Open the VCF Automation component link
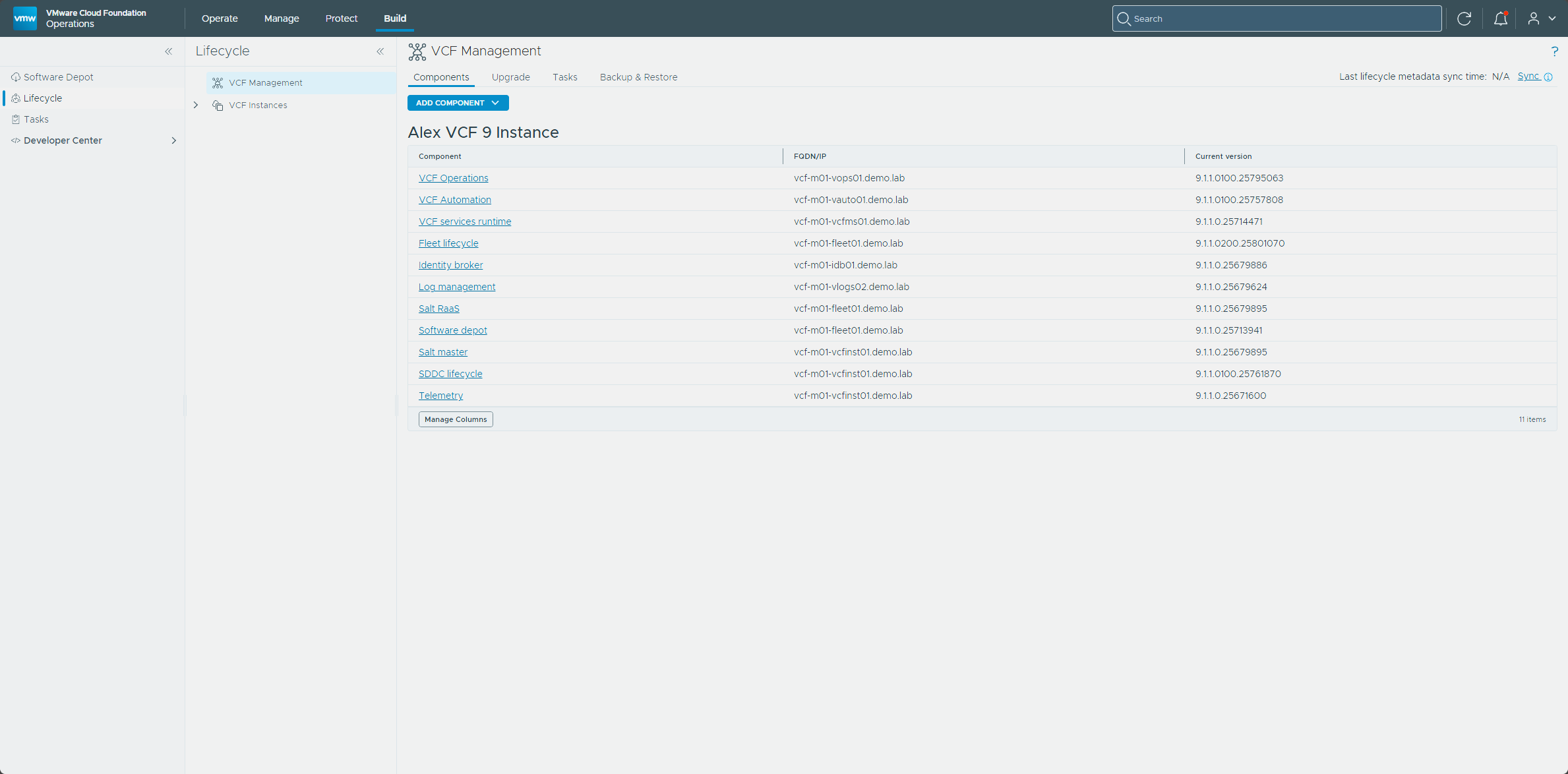The width and height of the screenshot is (1568, 774). 454,200
